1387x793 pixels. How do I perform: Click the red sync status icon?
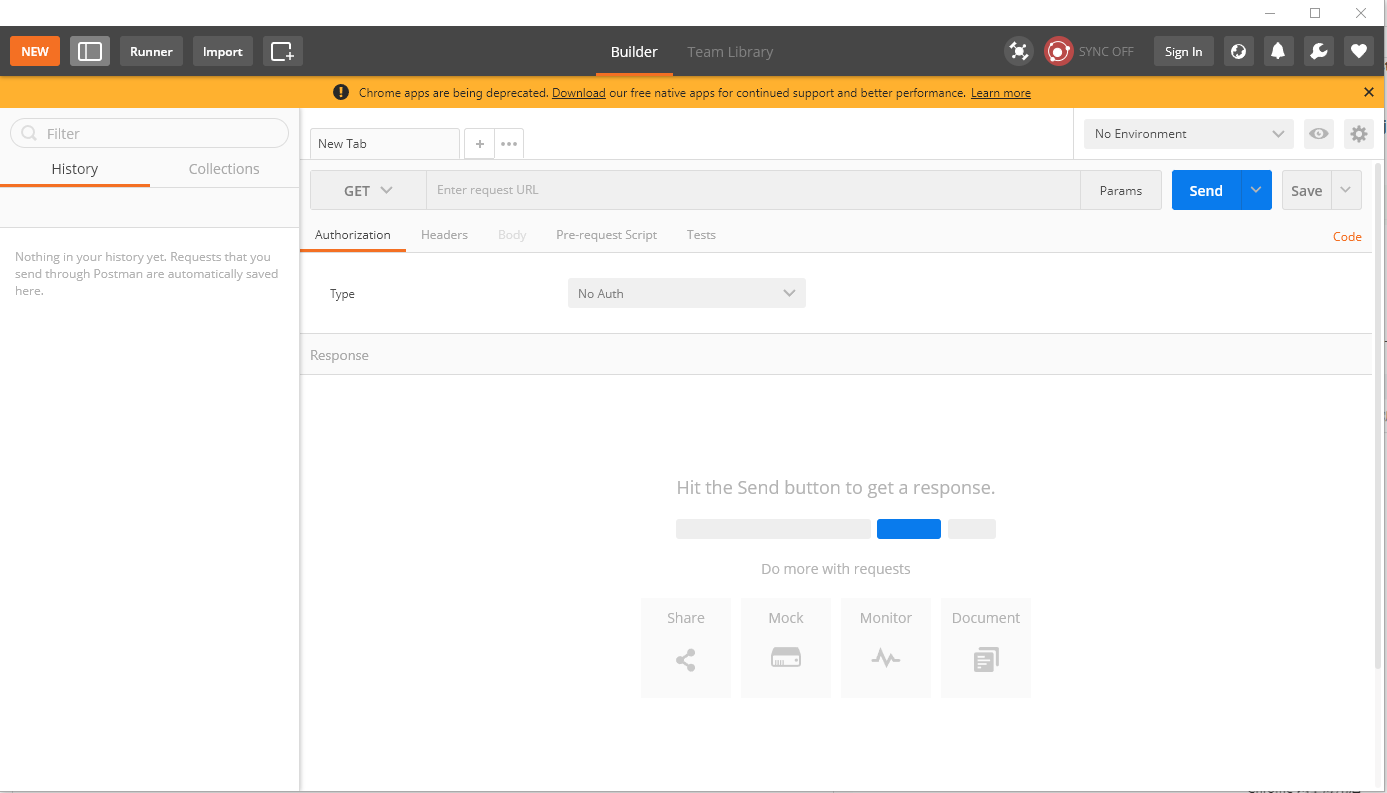tap(1058, 51)
